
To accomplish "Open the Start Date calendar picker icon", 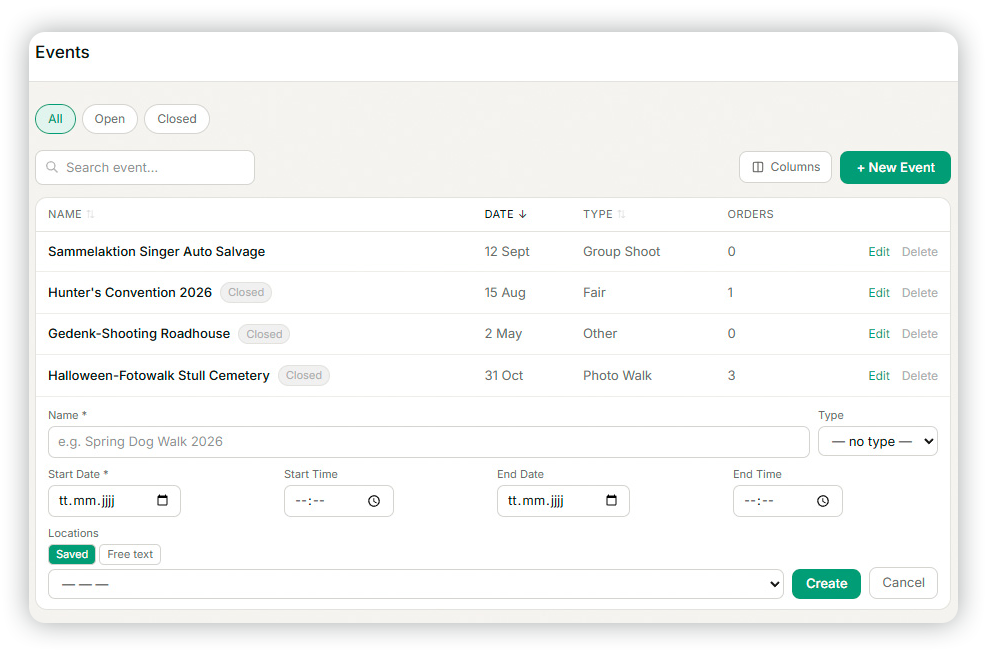I will (162, 500).
